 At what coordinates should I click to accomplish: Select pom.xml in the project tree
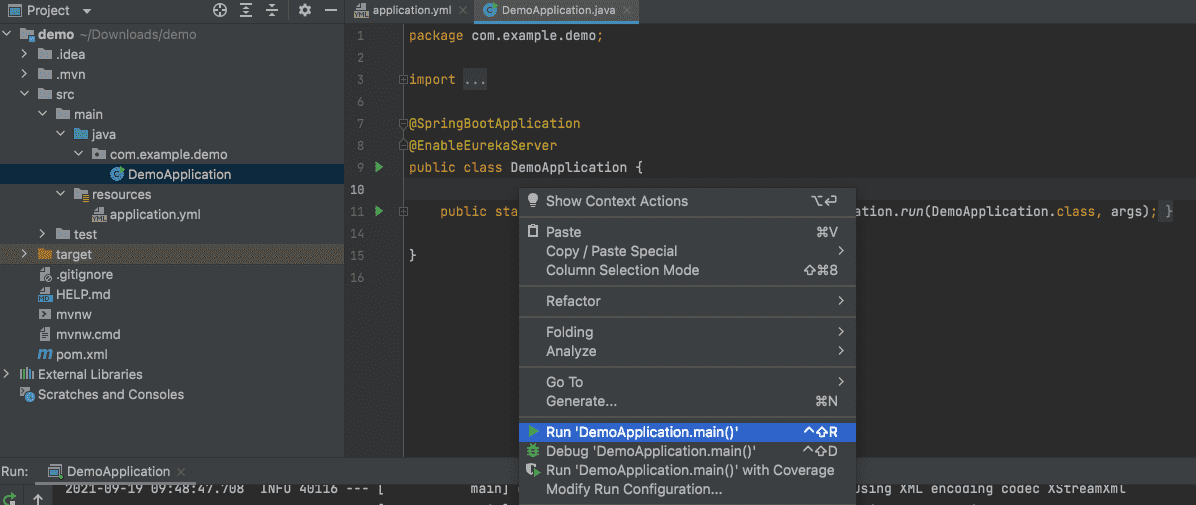pos(82,354)
